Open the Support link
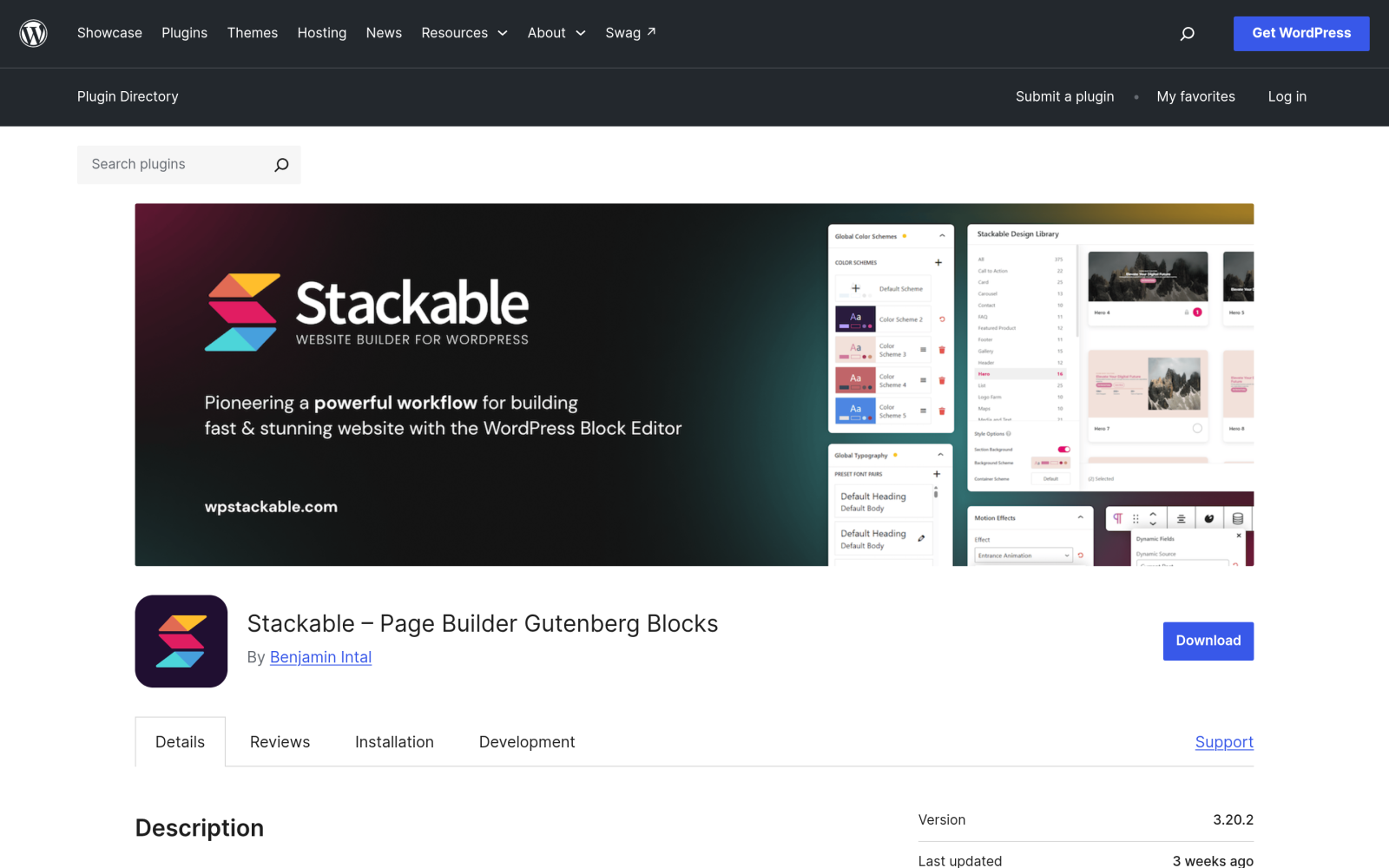 tap(1224, 742)
